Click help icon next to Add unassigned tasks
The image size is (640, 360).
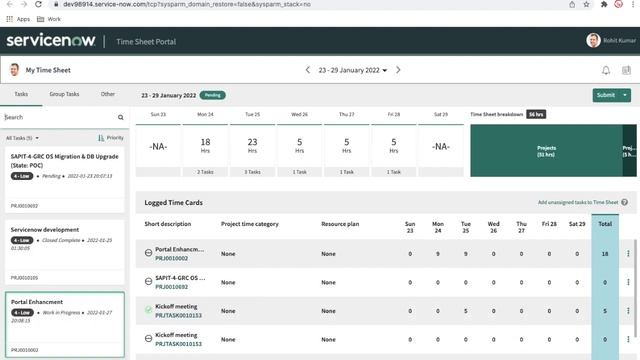624,202
